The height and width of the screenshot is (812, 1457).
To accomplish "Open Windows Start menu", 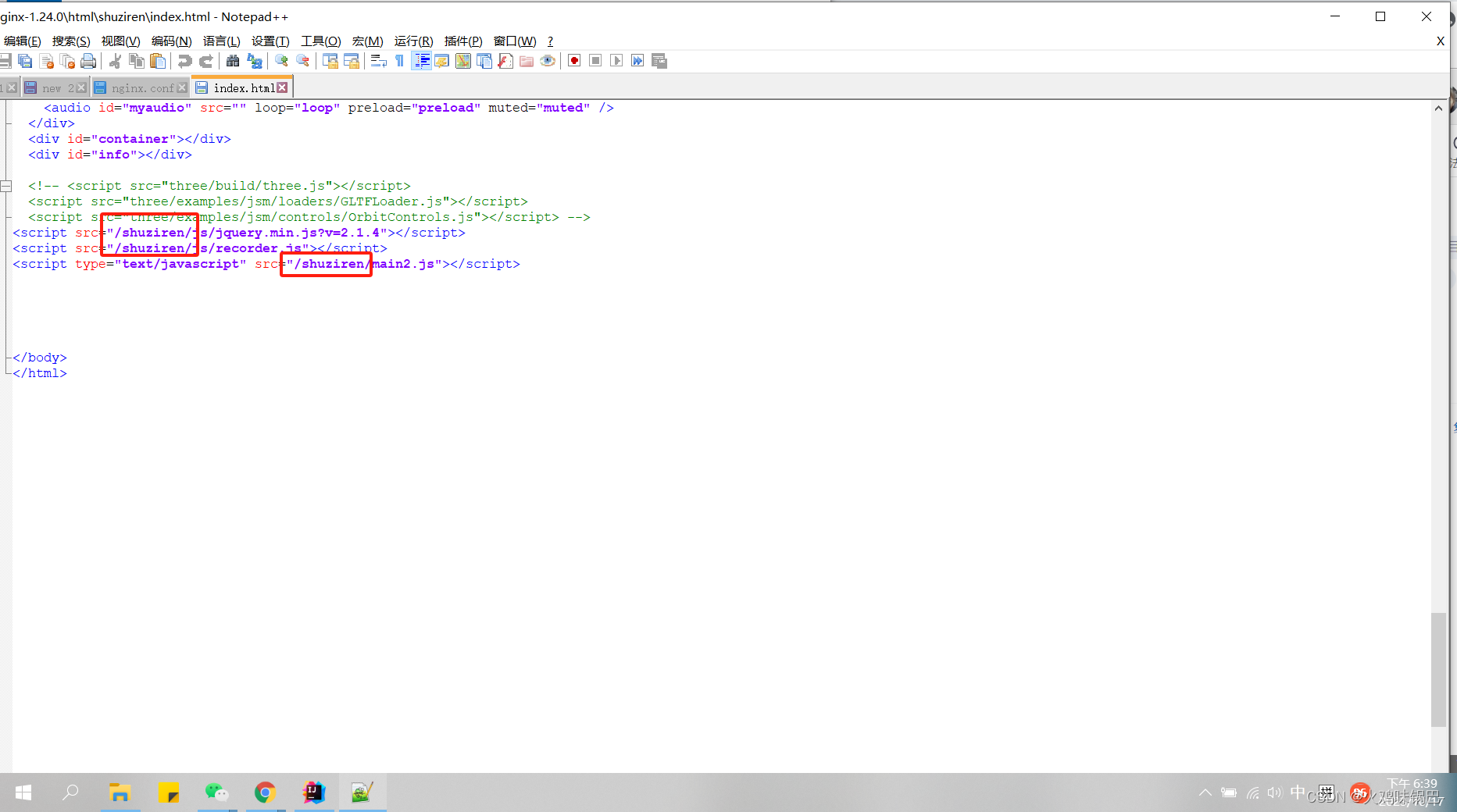I will (x=23, y=792).
